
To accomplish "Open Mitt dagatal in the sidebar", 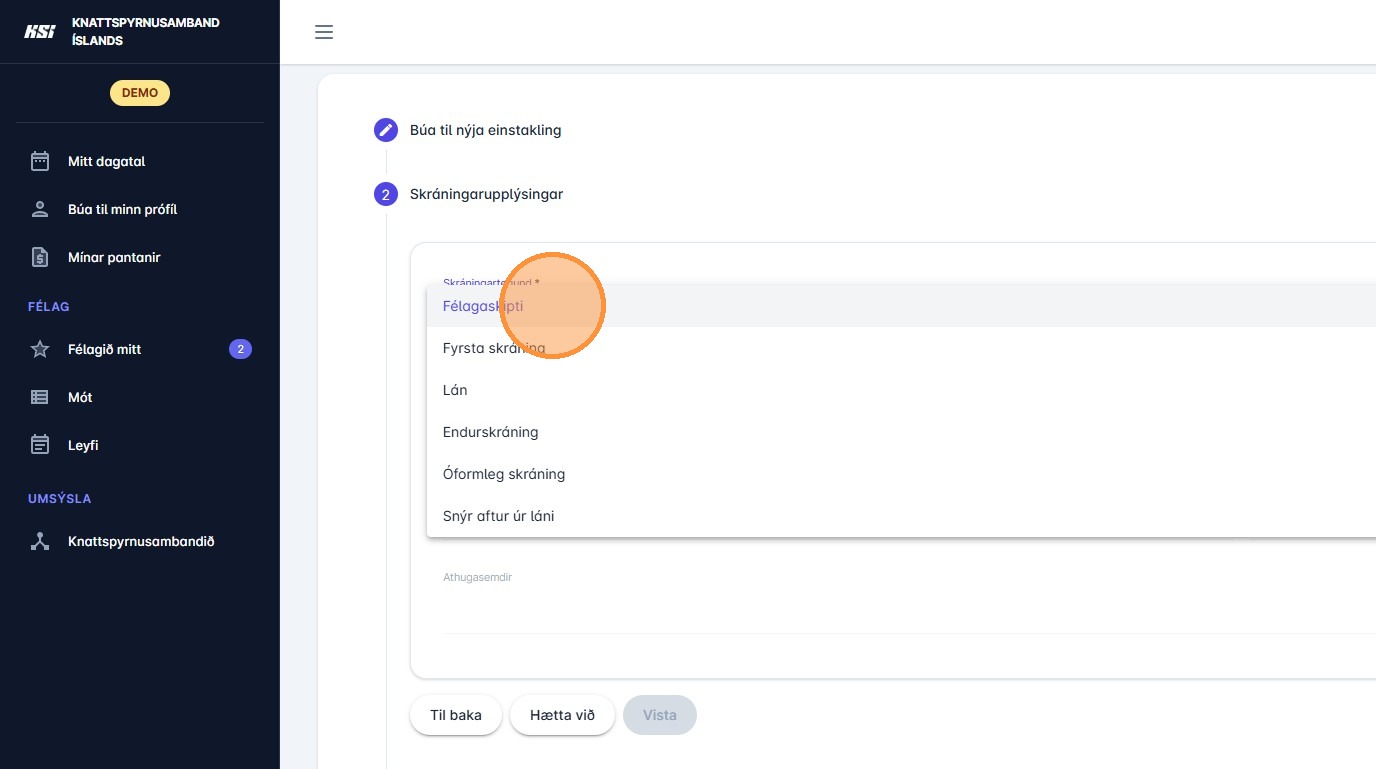I will click(x=107, y=161).
